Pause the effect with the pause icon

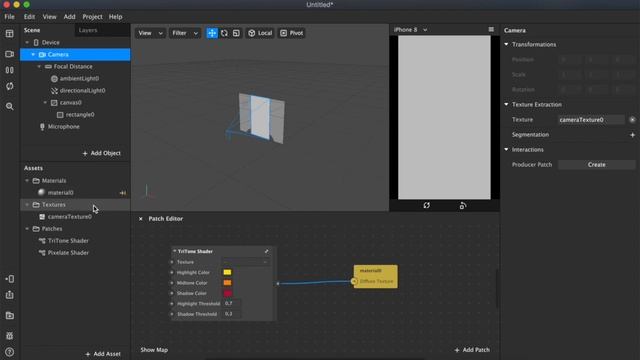point(9,70)
